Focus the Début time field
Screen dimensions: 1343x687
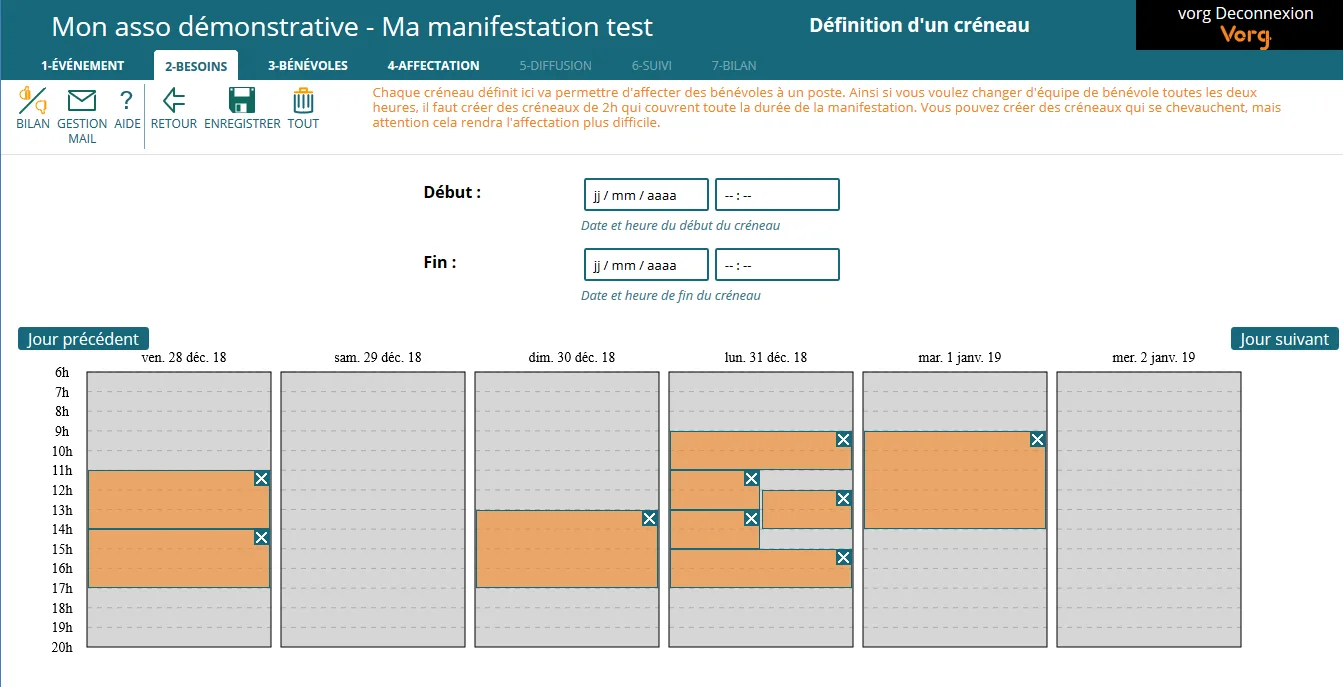coord(777,195)
